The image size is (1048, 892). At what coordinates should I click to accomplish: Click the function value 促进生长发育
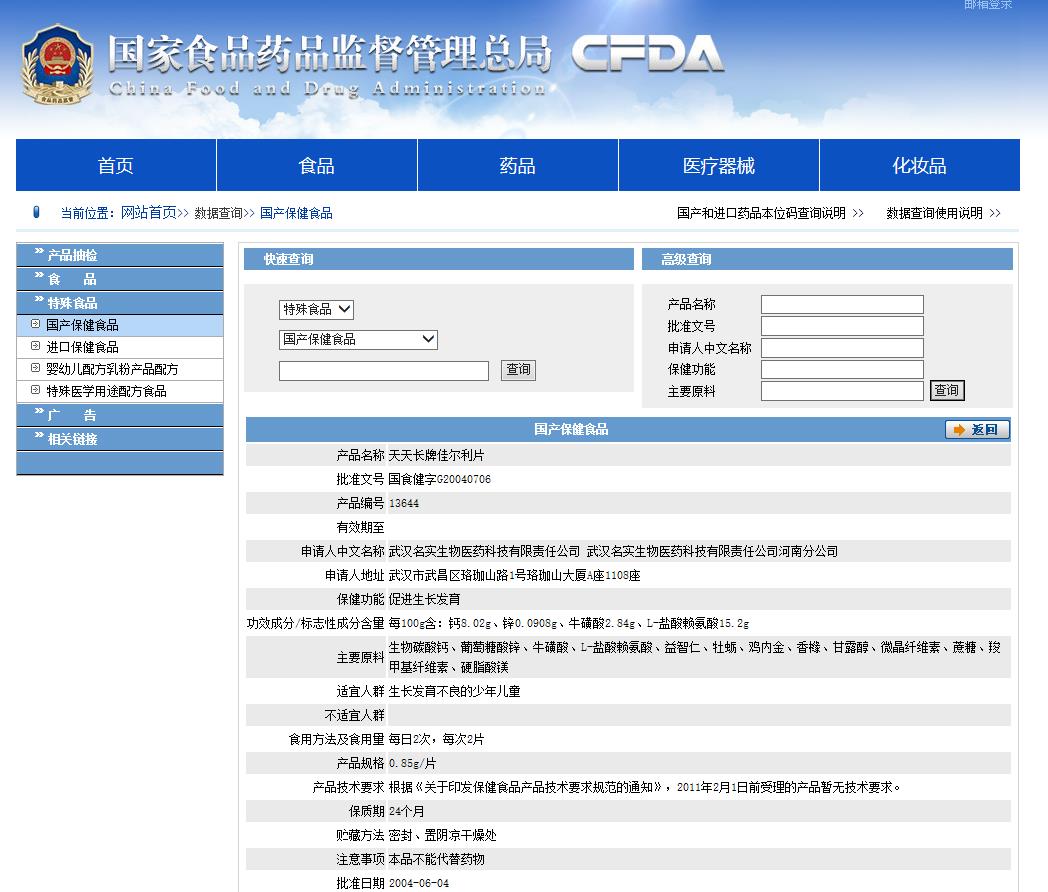(x=424, y=600)
